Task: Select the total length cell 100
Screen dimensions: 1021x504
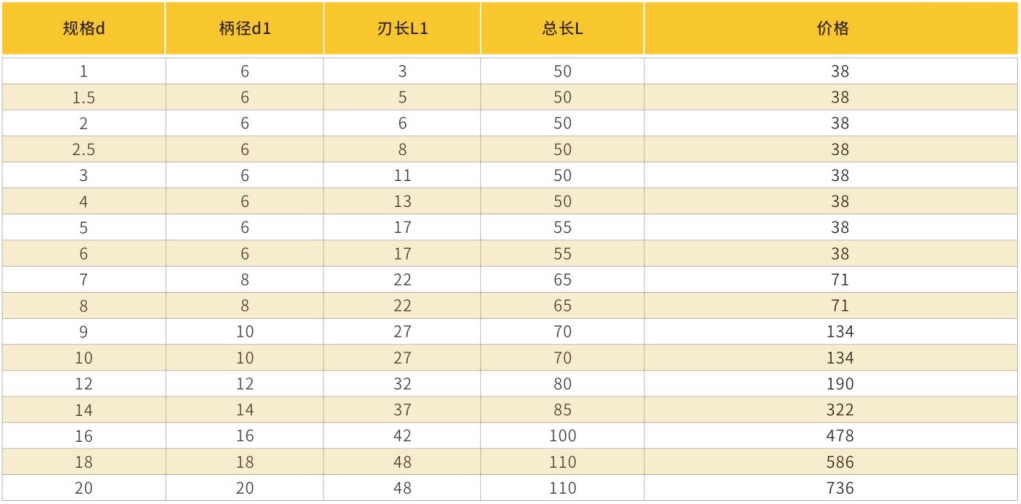Action: pos(563,436)
